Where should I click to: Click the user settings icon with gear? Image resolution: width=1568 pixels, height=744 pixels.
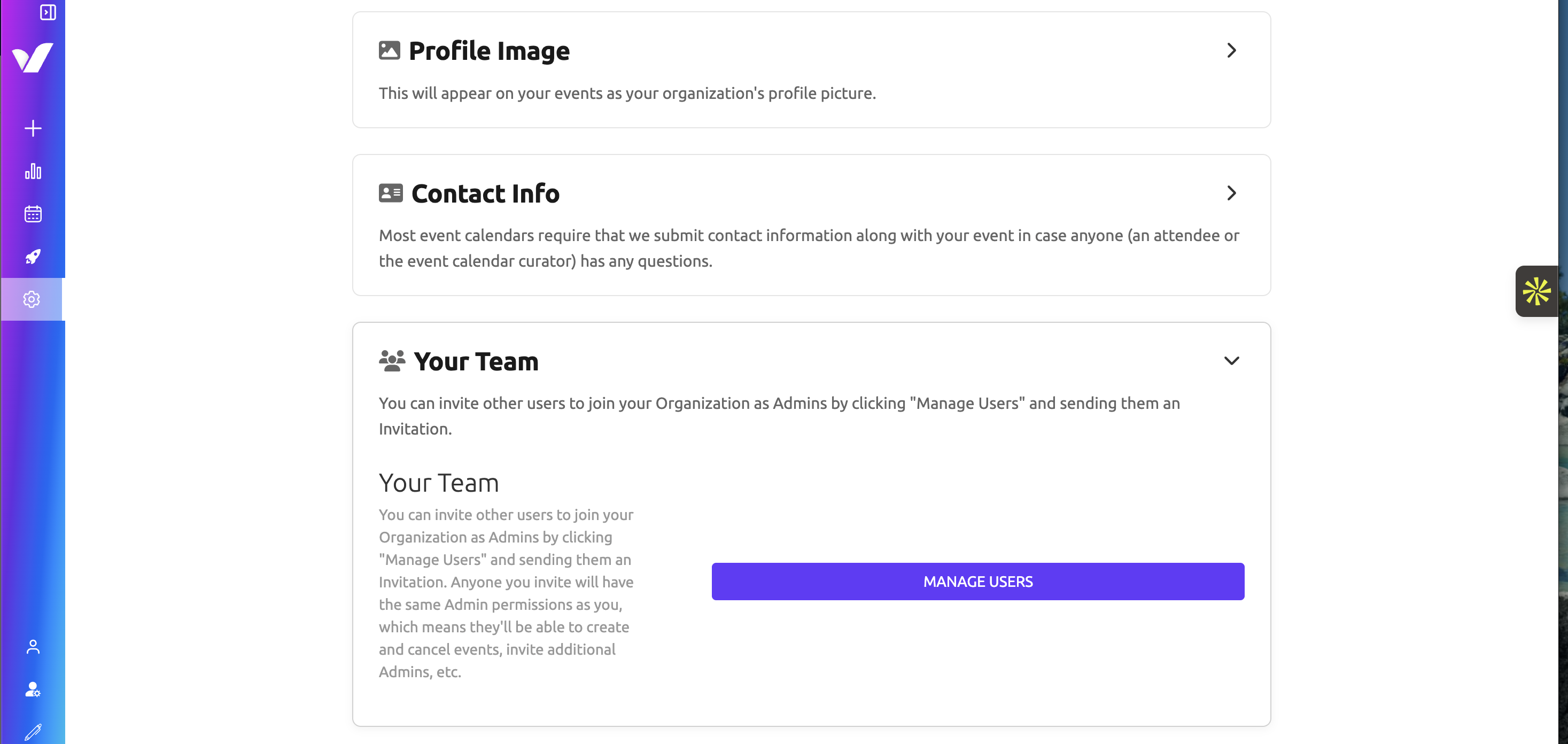(33, 689)
